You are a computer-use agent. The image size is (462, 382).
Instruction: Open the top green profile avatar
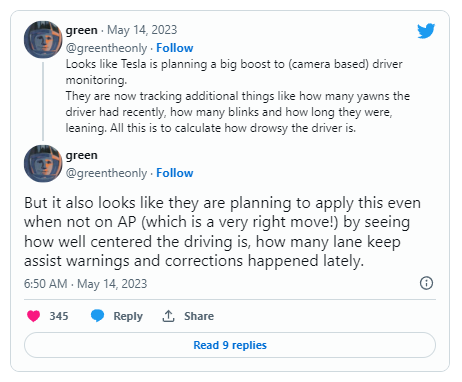tap(43, 39)
